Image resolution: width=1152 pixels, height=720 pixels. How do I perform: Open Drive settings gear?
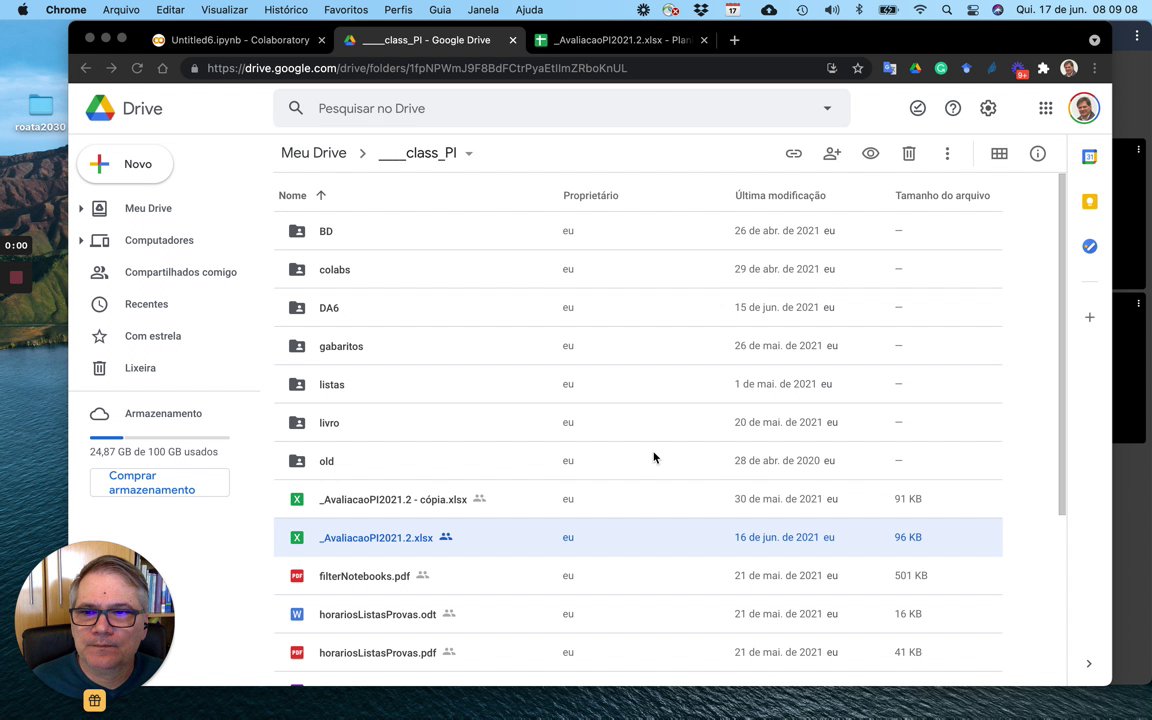pos(988,108)
